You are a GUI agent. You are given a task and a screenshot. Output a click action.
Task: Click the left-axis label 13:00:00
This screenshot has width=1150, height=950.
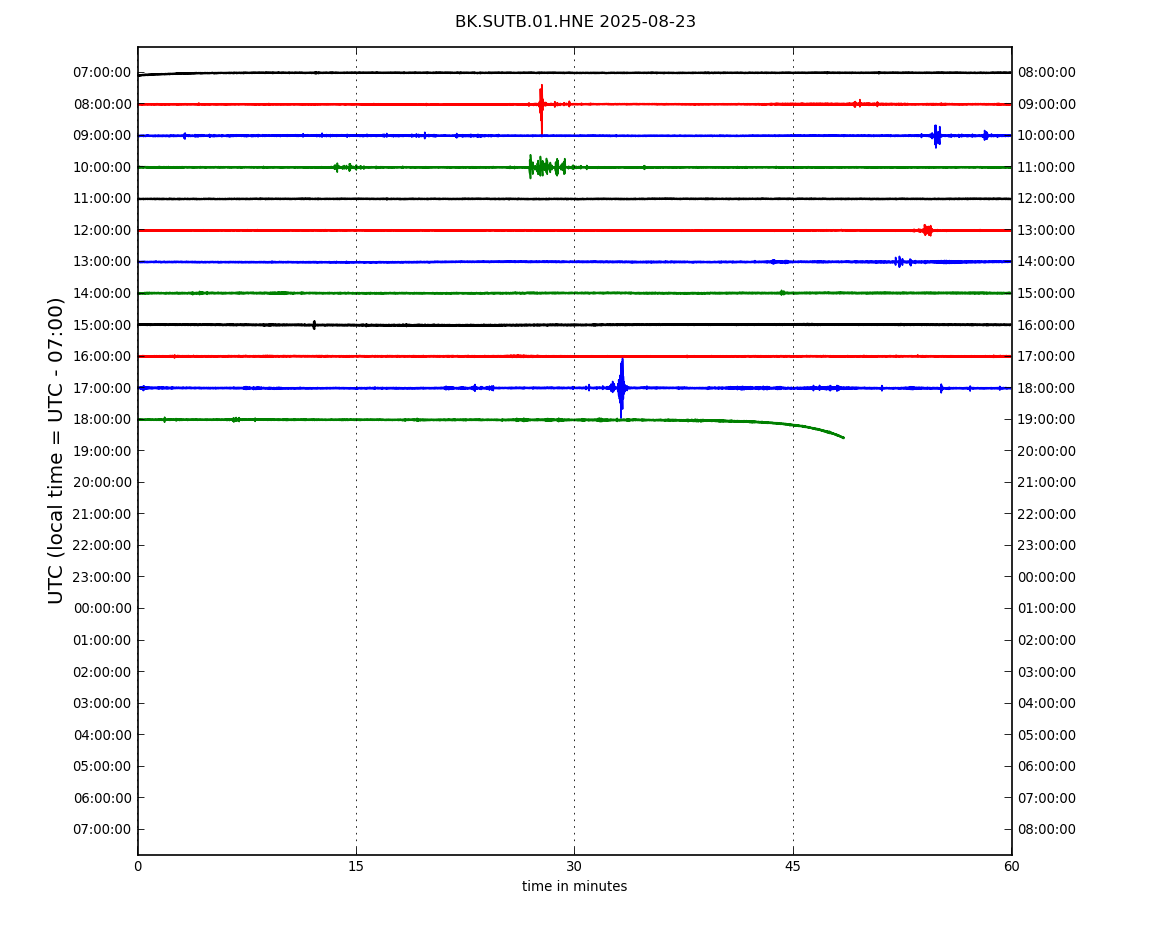coord(102,262)
